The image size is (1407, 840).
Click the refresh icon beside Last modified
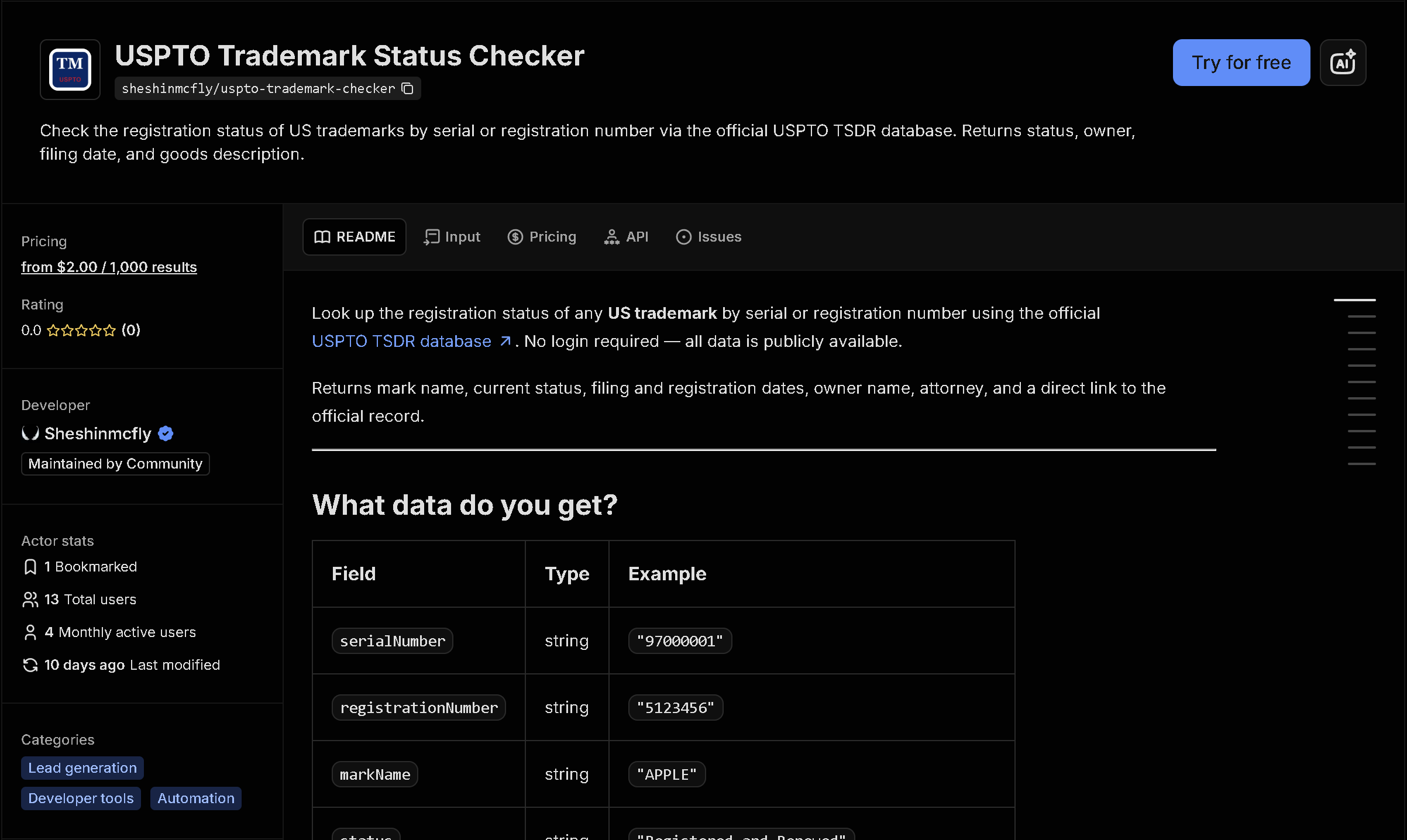(x=30, y=665)
